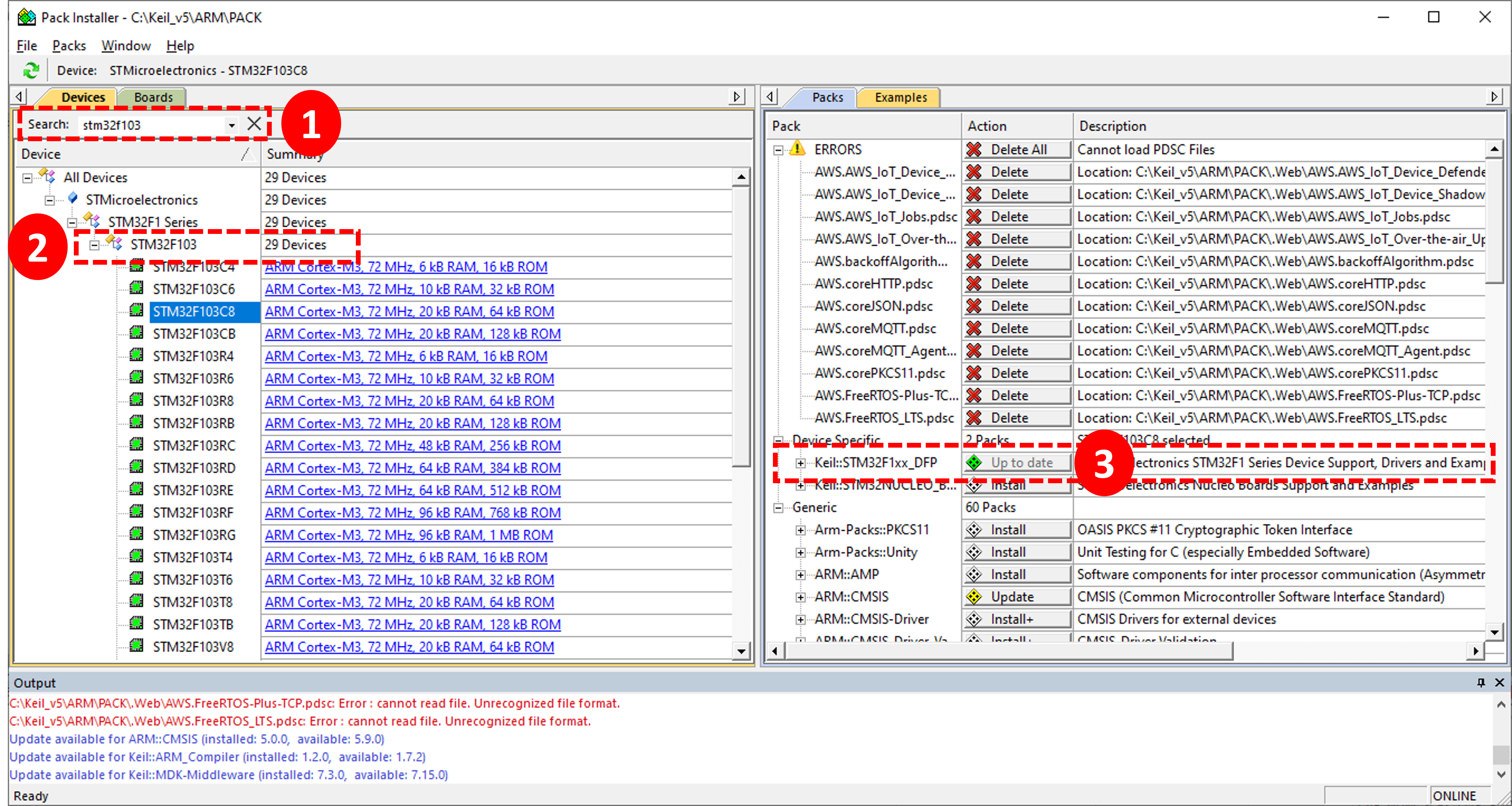
Task: Expand the Arm-Packs::Unity pack entry
Action: [801, 552]
